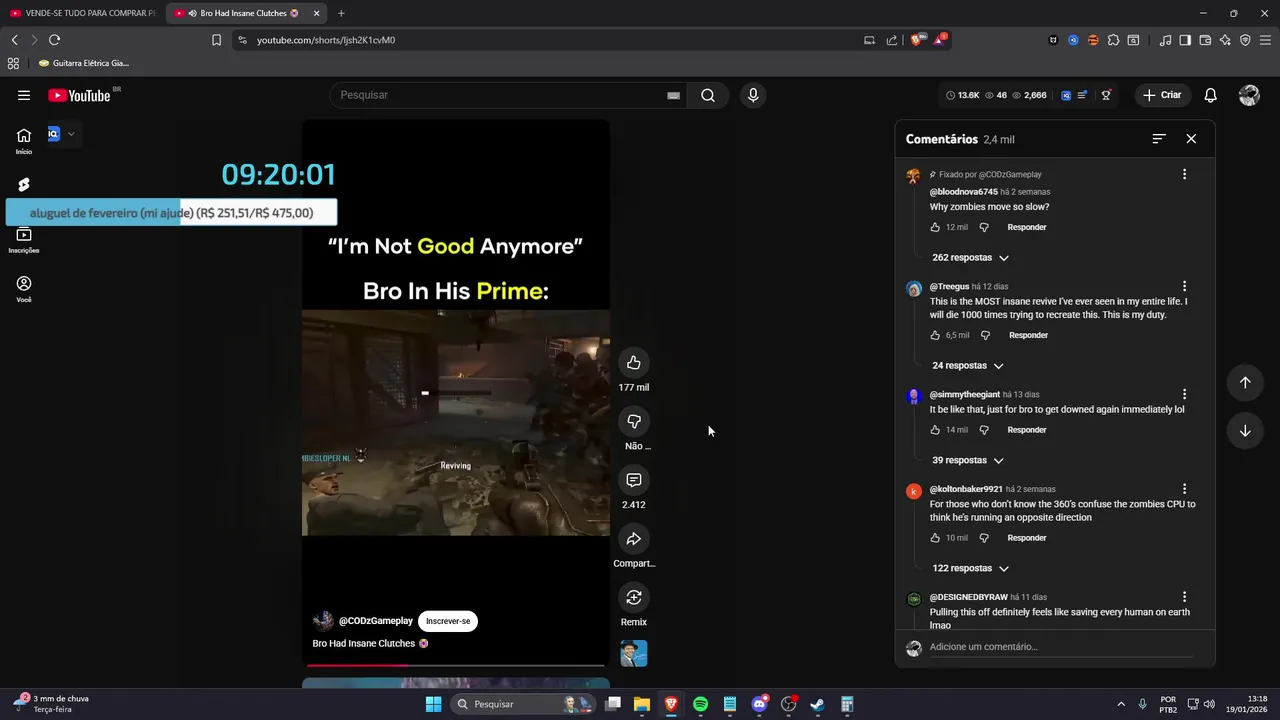Expand 122 respostas replies

970,568
